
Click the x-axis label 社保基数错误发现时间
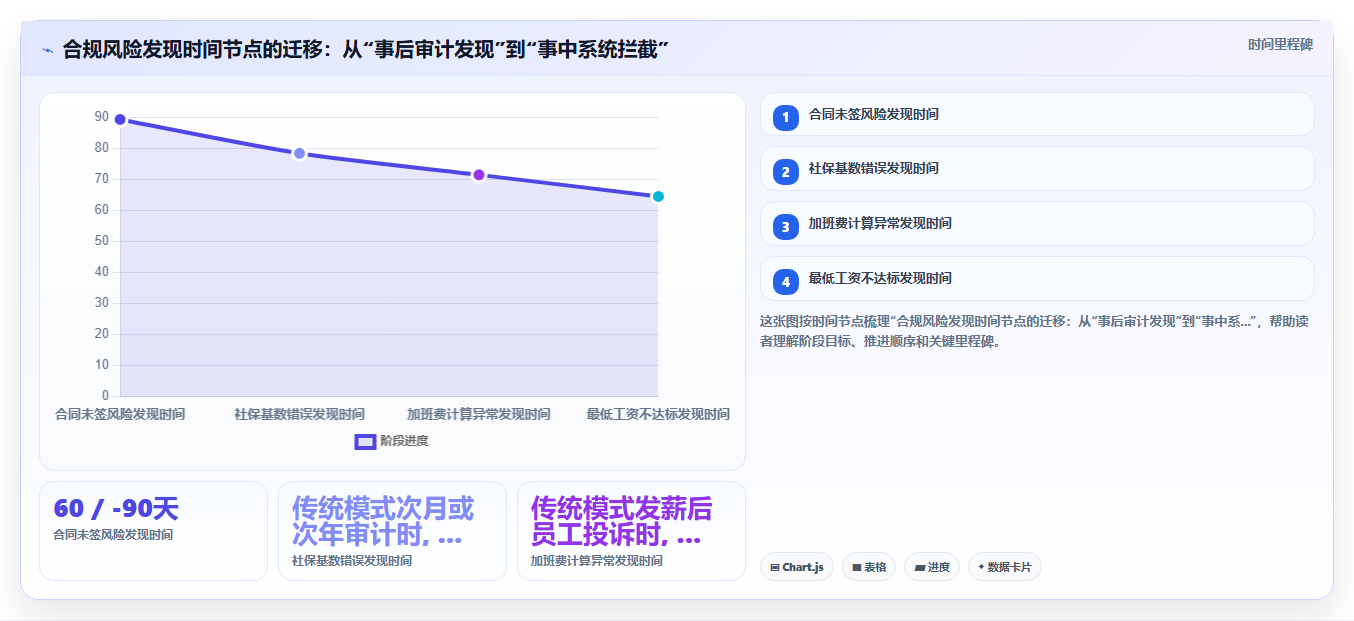(299, 414)
